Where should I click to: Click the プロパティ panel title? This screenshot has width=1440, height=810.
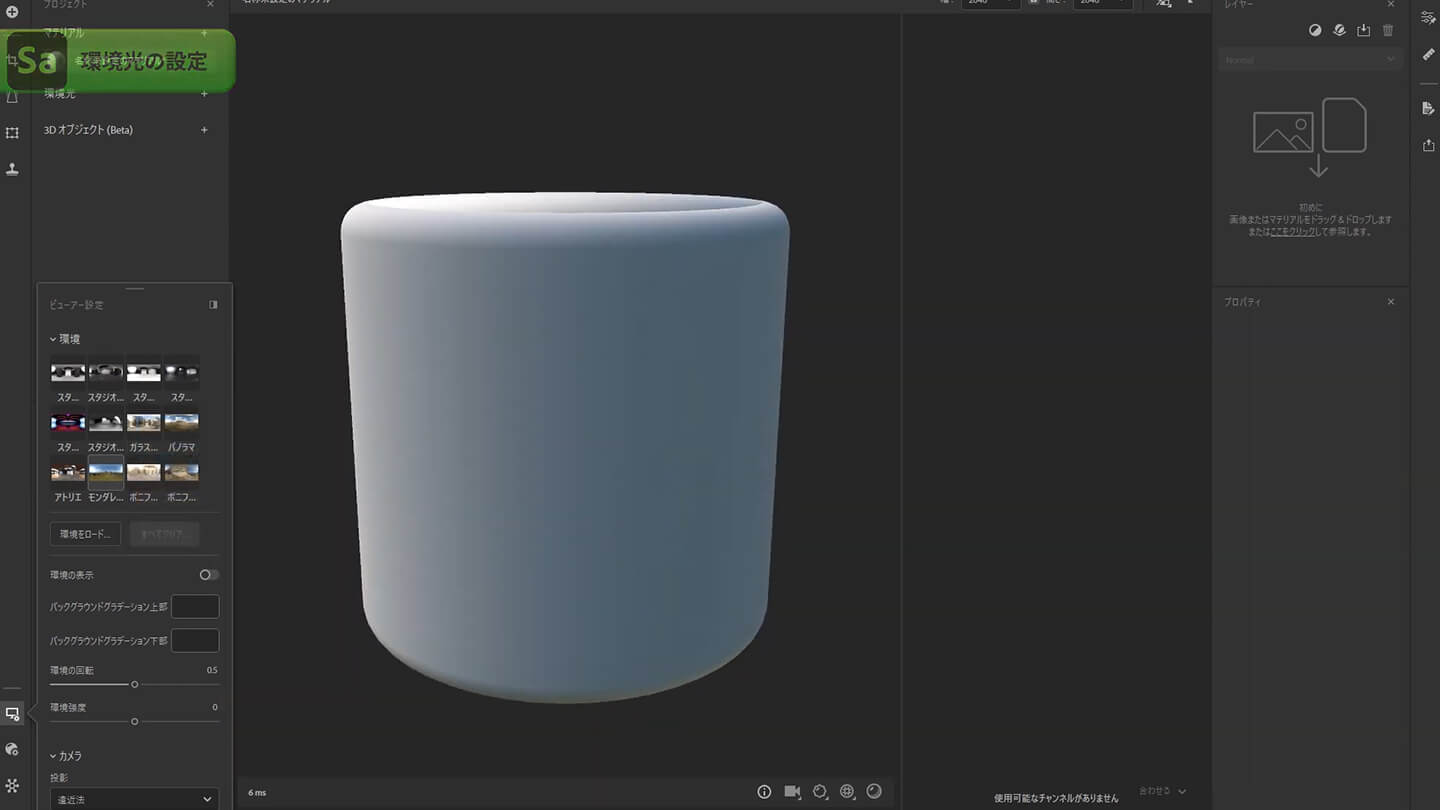(1242, 302)
